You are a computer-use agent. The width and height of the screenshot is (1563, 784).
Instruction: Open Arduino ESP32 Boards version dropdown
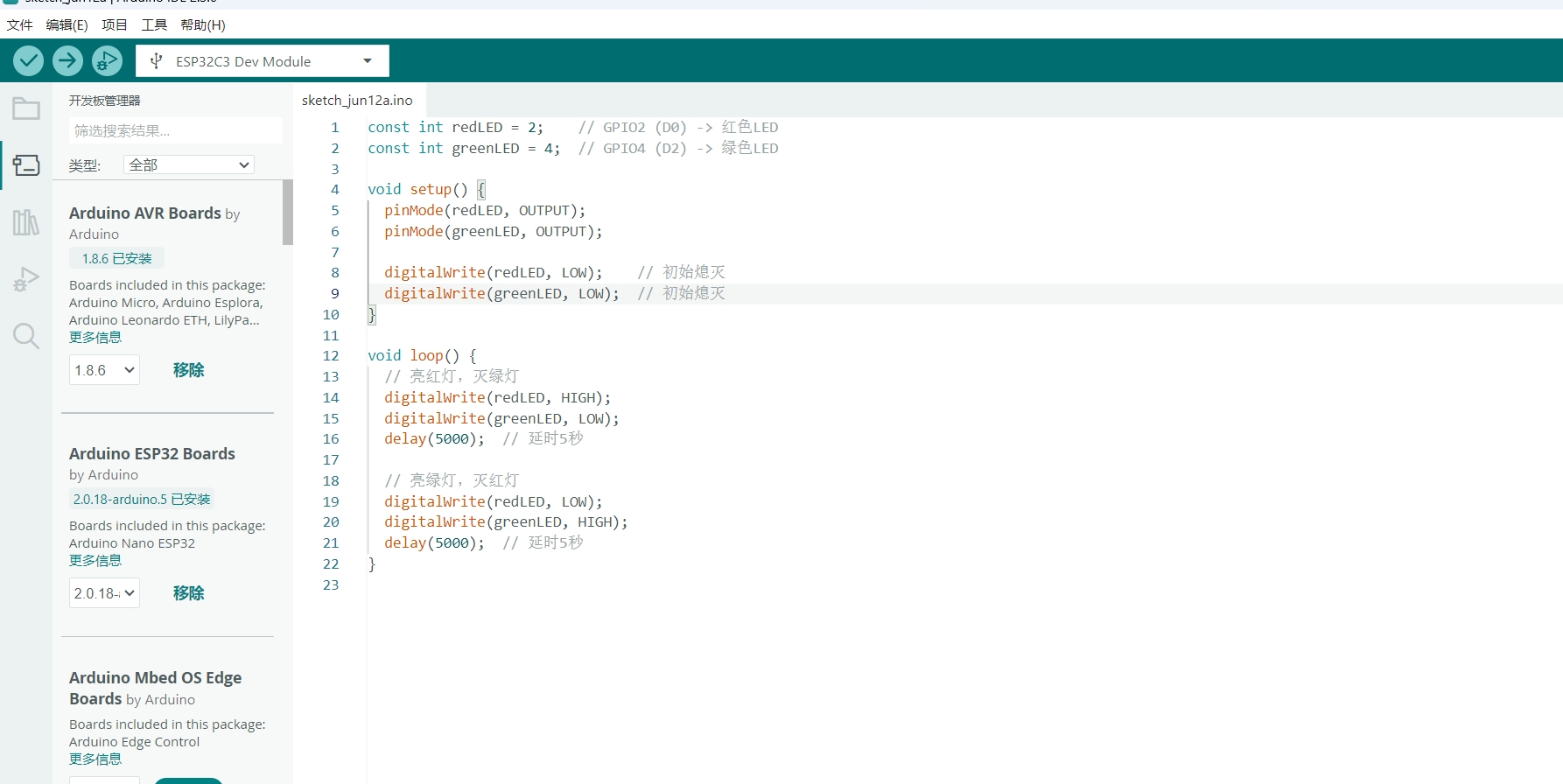pos(104,593)
